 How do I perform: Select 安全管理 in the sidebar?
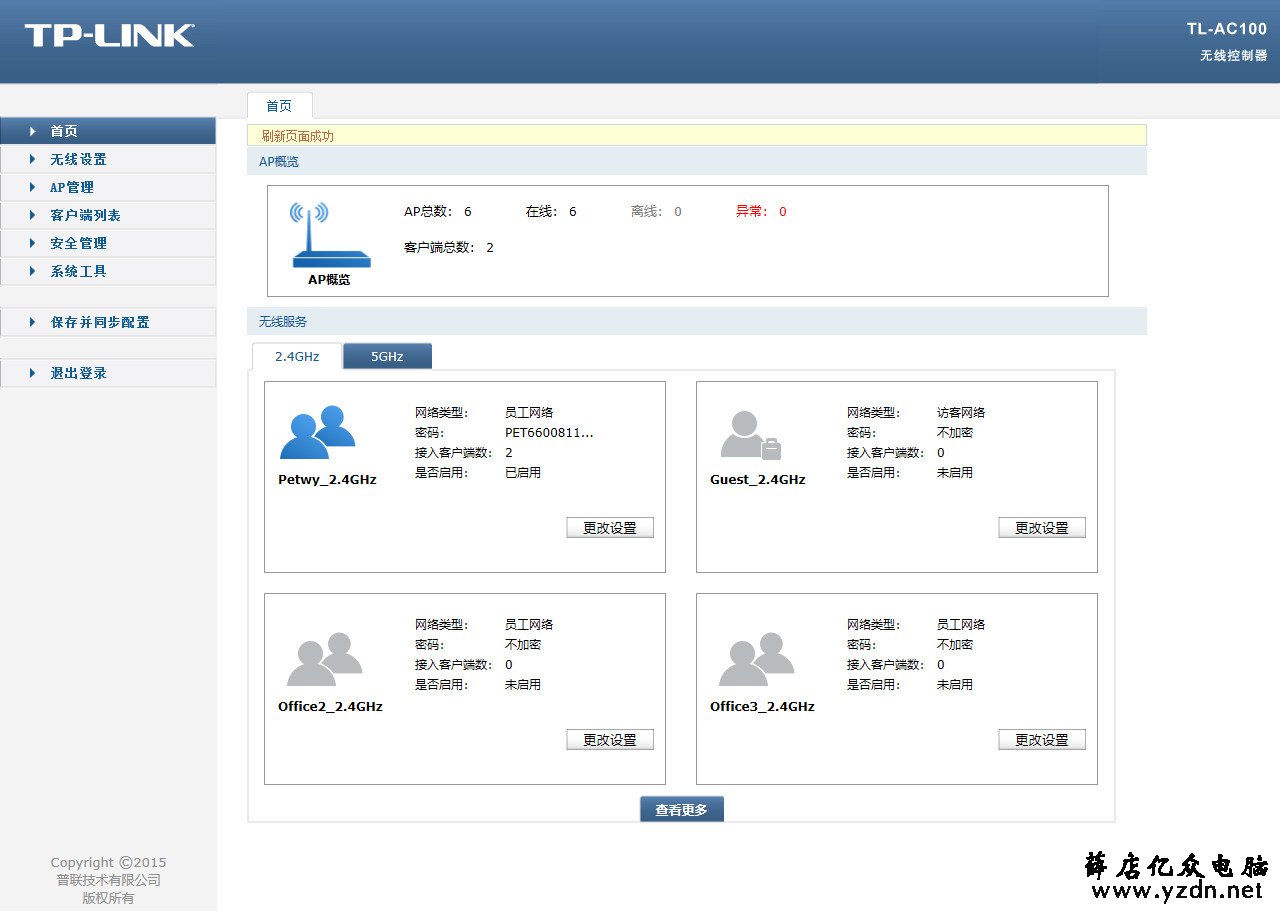108,243
